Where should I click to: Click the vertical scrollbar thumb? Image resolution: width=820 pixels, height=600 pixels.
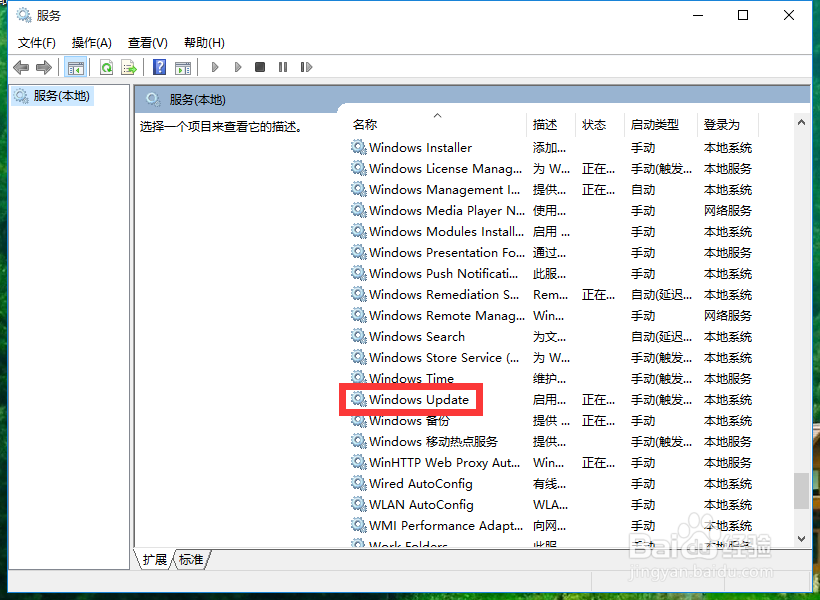[x=801, y=491]
